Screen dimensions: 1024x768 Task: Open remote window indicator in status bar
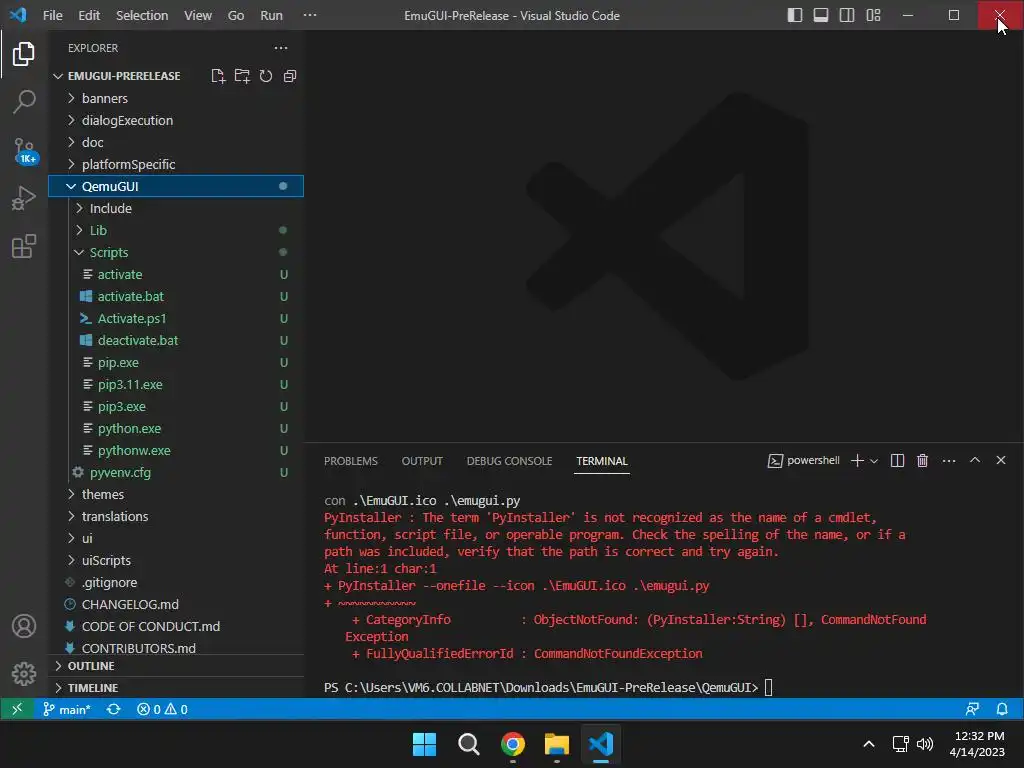(x=17, y=709)
